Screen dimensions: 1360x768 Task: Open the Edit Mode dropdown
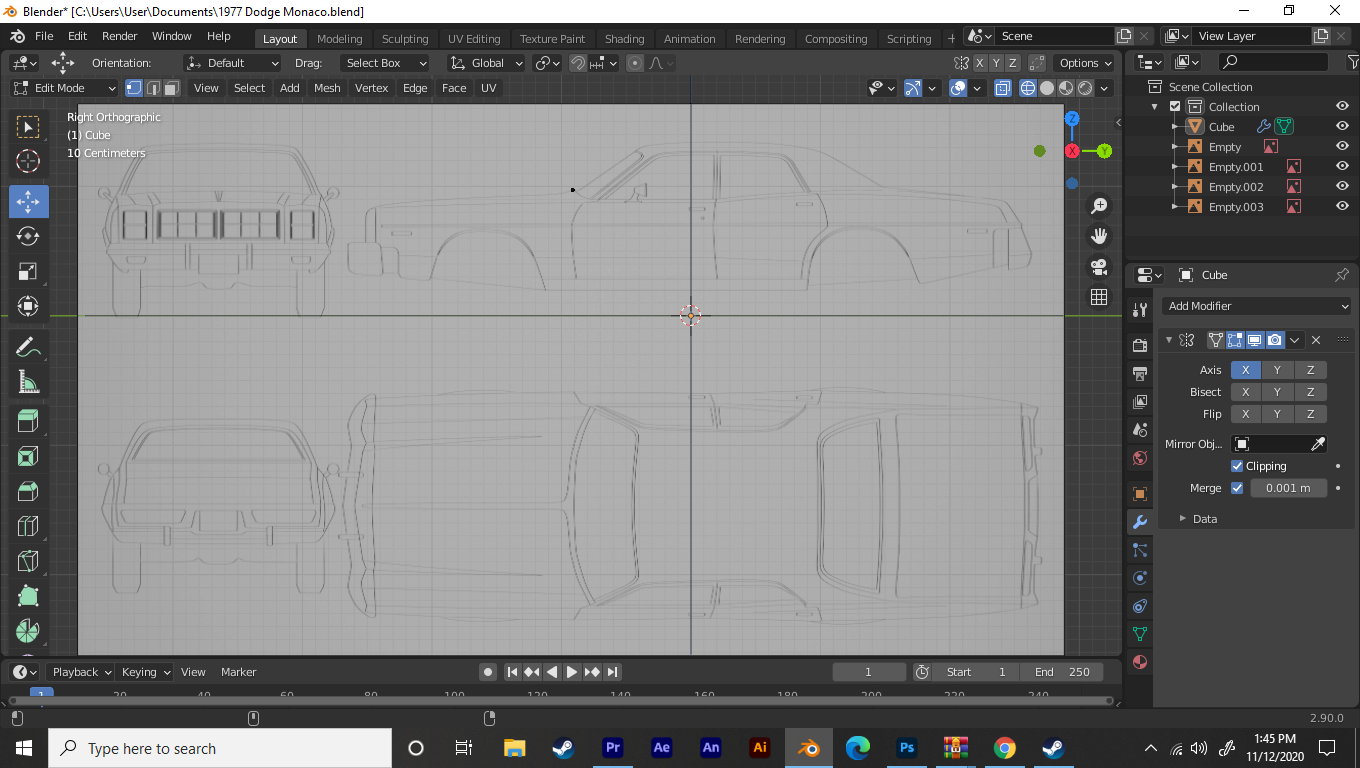pos(65,88)
